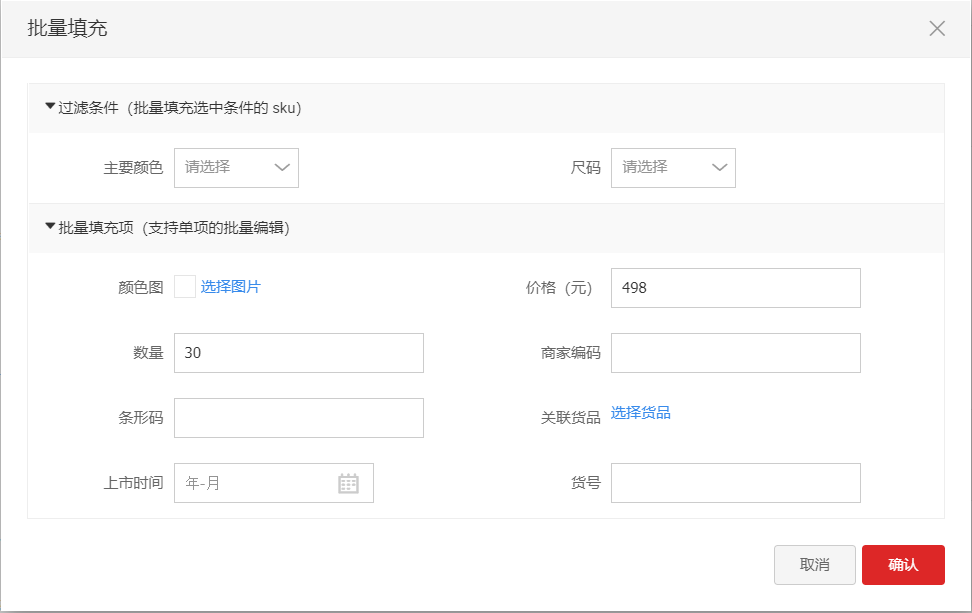Focus the 条形码 input field

299,418
